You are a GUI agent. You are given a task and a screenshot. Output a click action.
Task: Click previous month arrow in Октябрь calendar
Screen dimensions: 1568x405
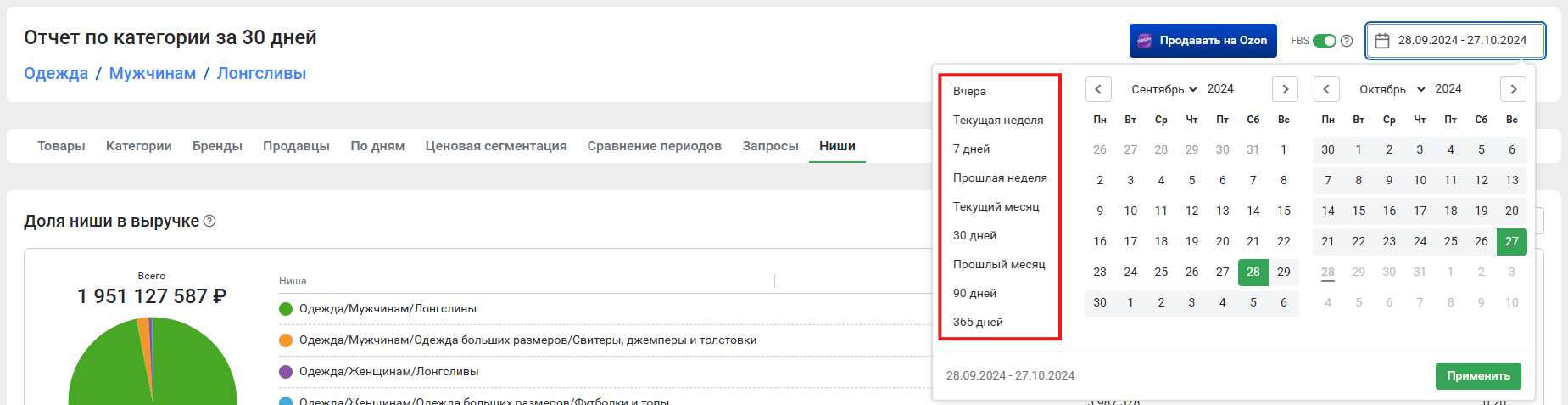click(x=1326, y=89)
